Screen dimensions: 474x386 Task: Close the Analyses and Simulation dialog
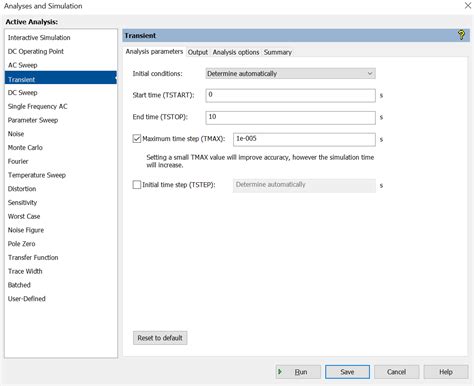tap(468, 6)
